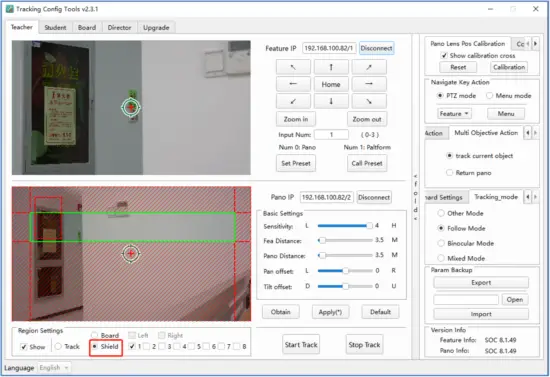Open the Multi Objective Action tab
Image resolution: width=550 pixels, height=377 pixels.
coord(486,133)
